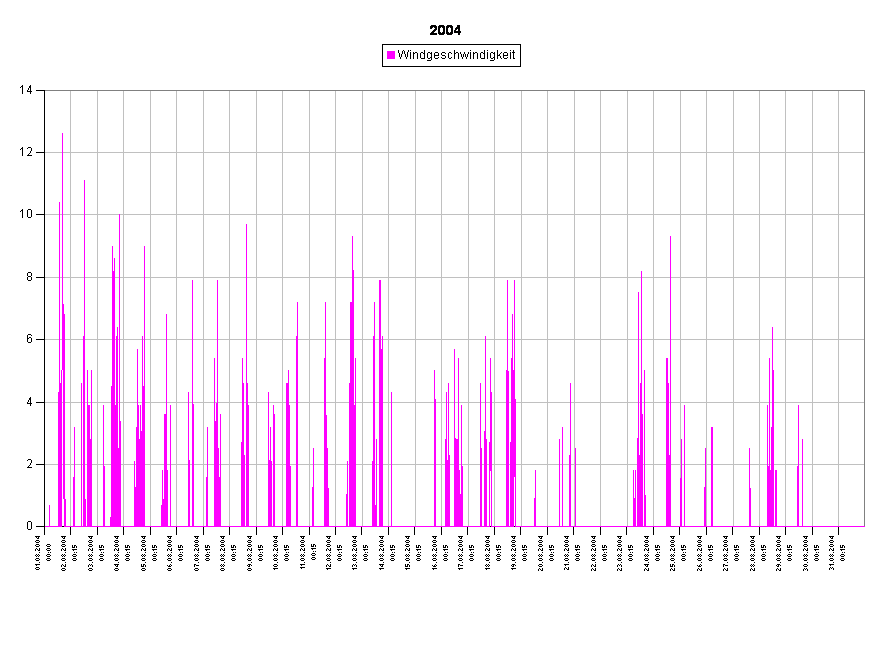893x662 pixels.
Task: Click empty plot area right of the last bar
Action: click(x=835, y=400)
